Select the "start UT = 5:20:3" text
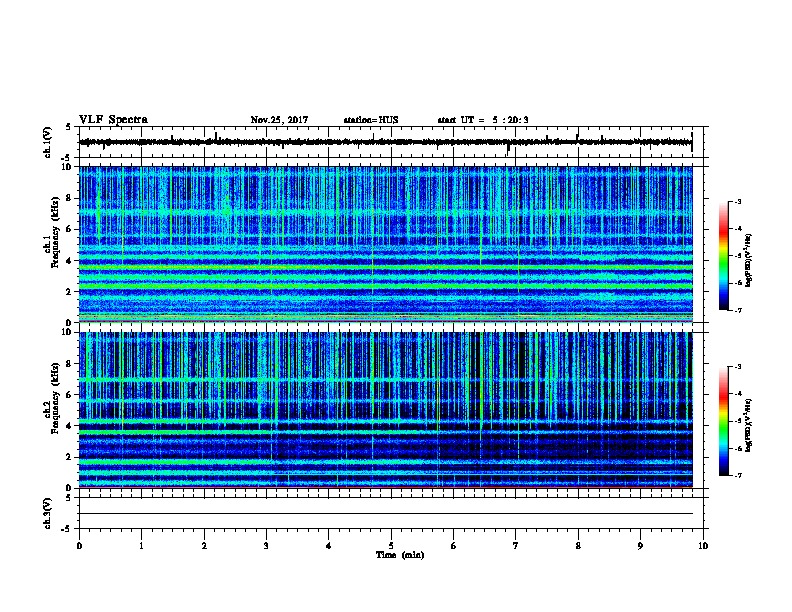The width and height of the screenshot is (792, 612). point(483,120)
